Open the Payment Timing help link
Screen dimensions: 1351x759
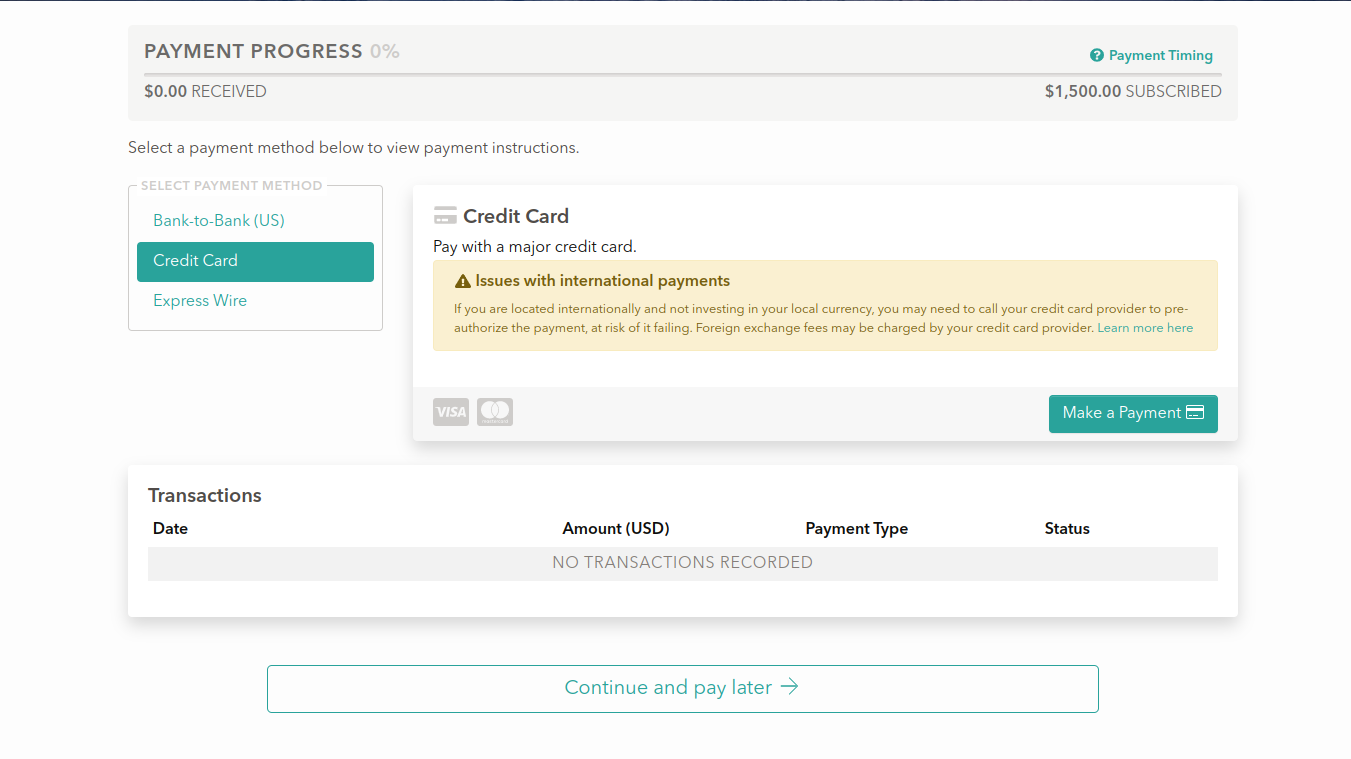(x=1160, y=56)
